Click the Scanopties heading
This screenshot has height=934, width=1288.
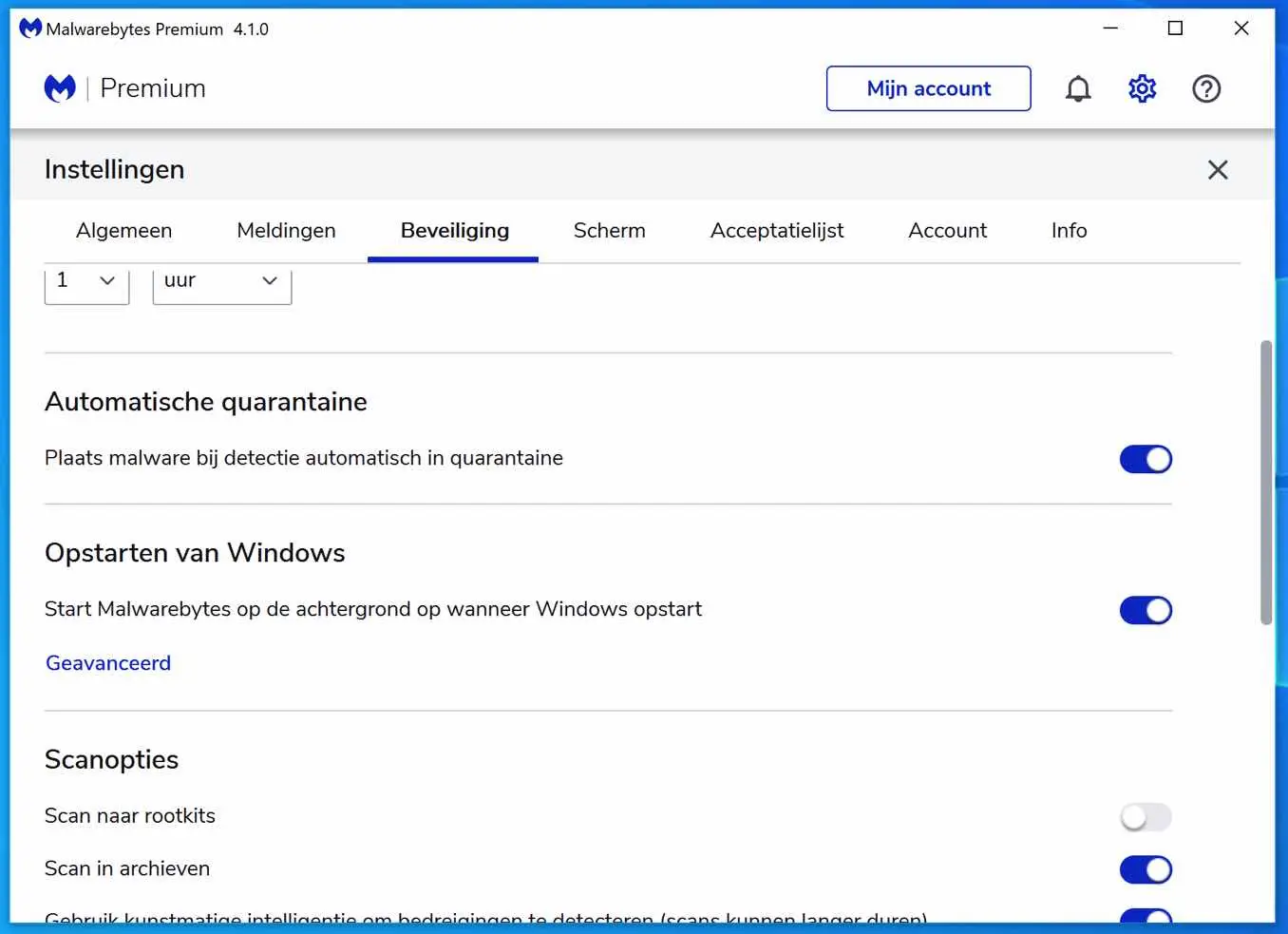tap(111, 759)
